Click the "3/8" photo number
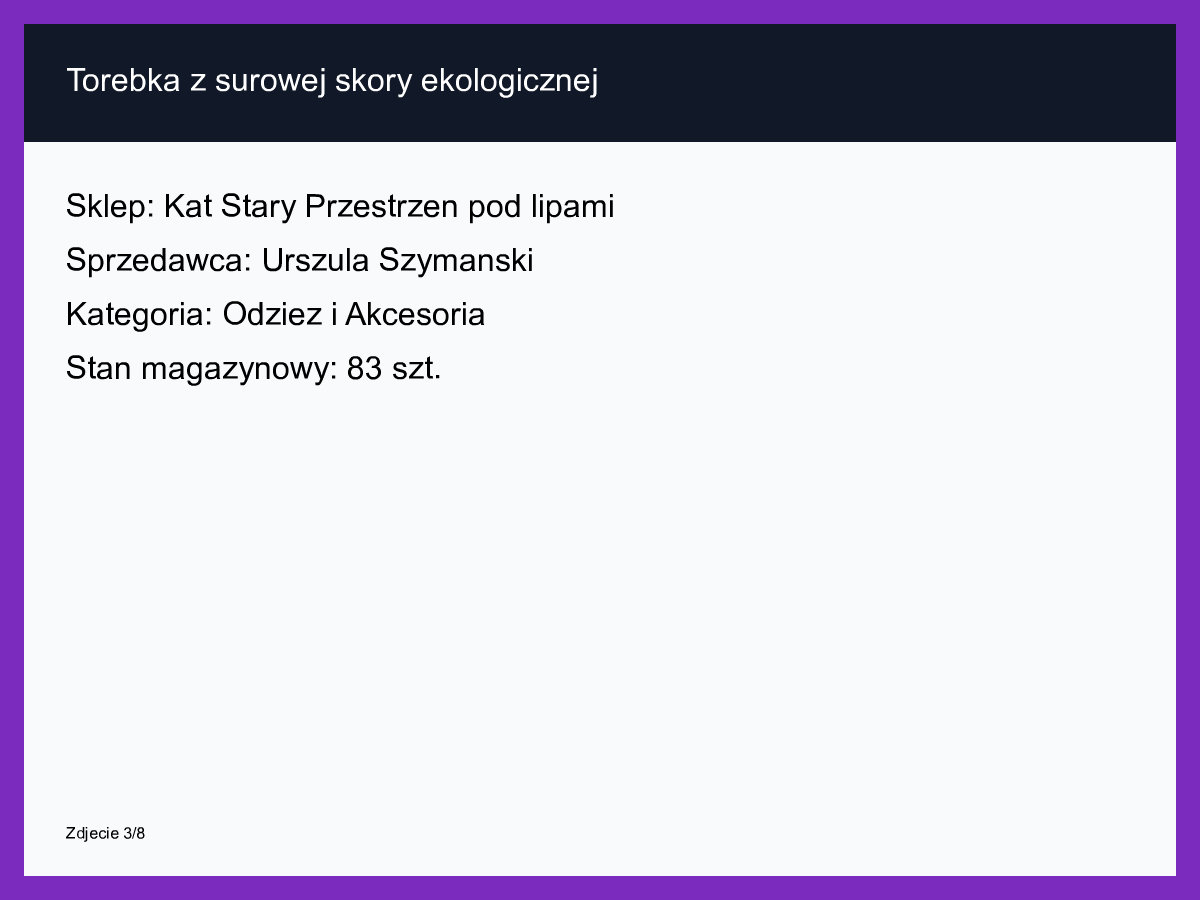 tap(135, 833)
